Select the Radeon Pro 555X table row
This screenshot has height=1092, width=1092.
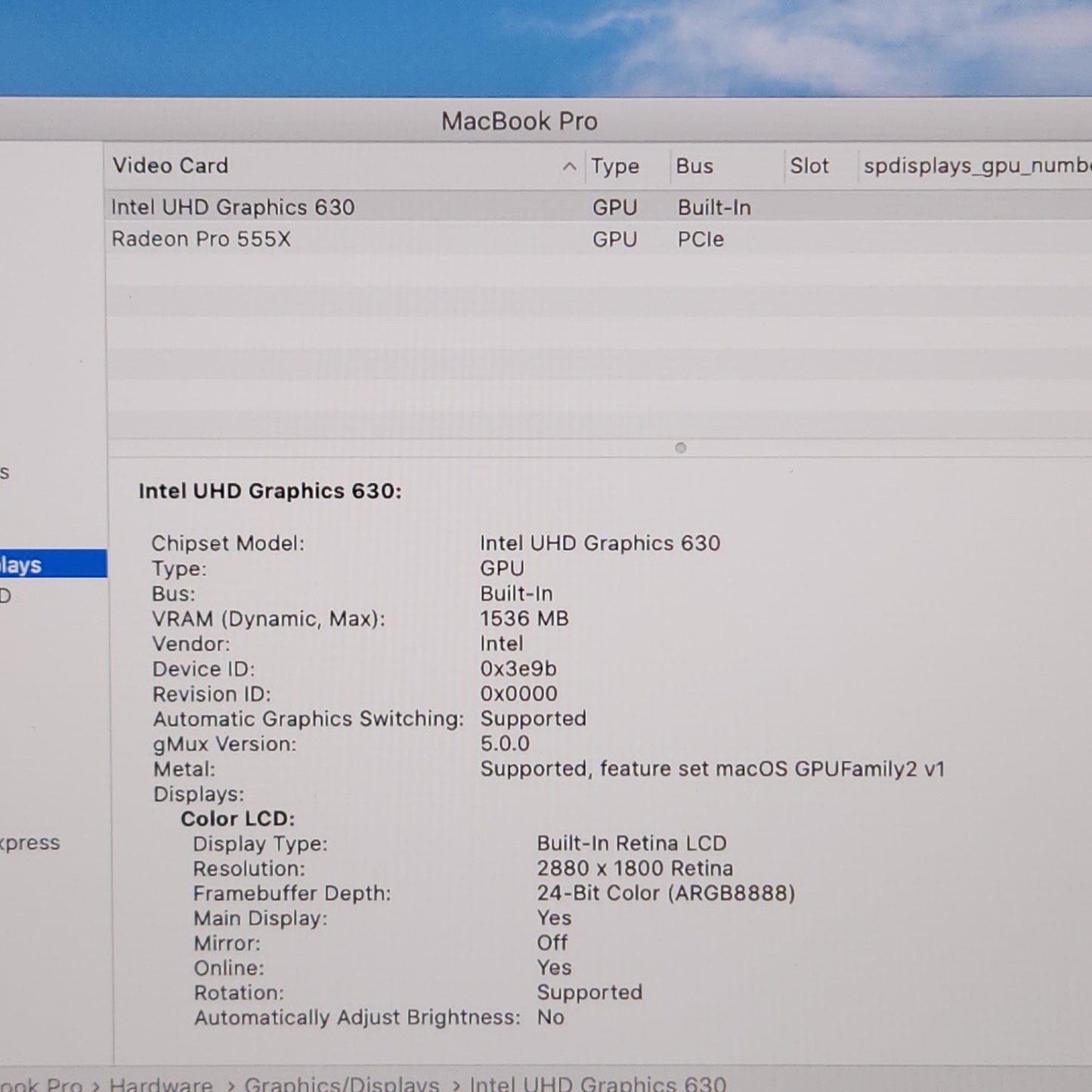(201, 240)
